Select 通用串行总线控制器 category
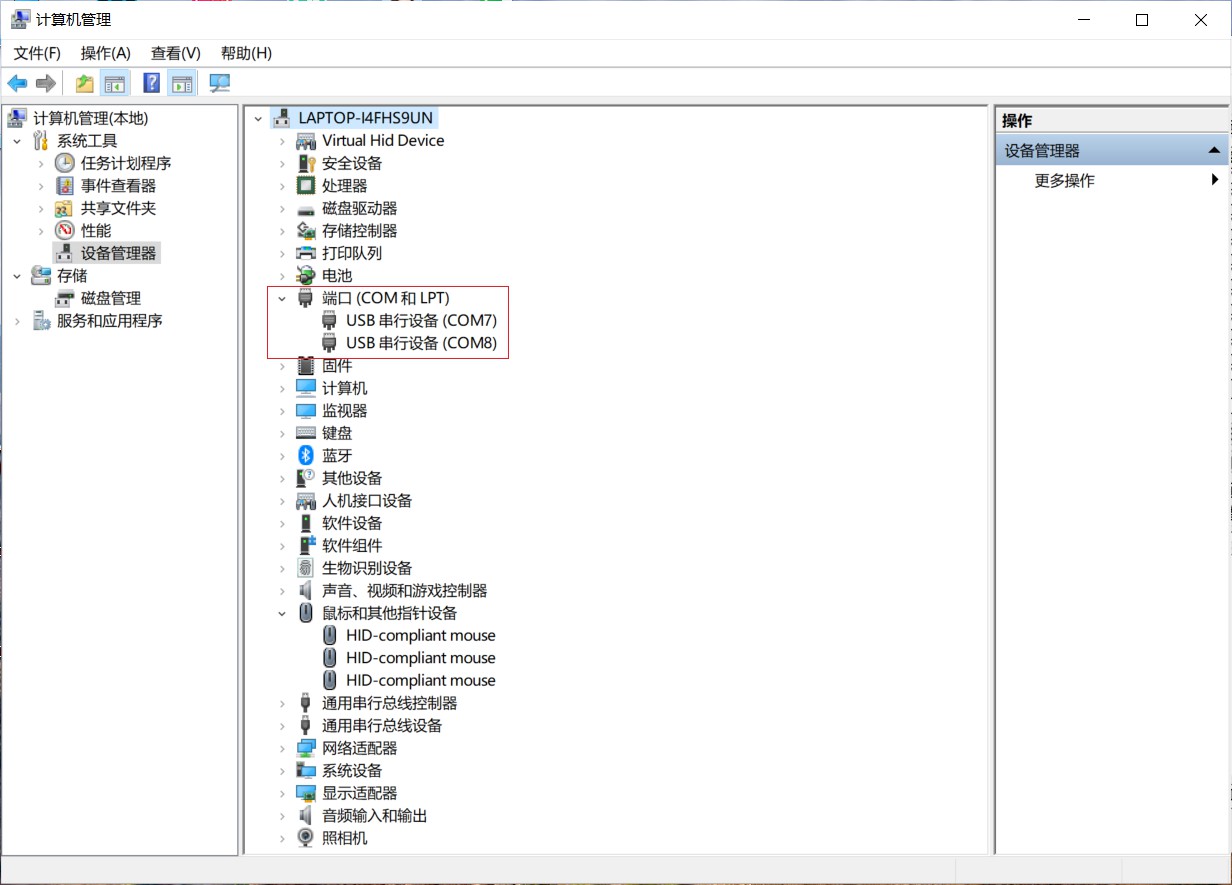The width and height of the screenshot is (1232, 885). click(390, 703)
